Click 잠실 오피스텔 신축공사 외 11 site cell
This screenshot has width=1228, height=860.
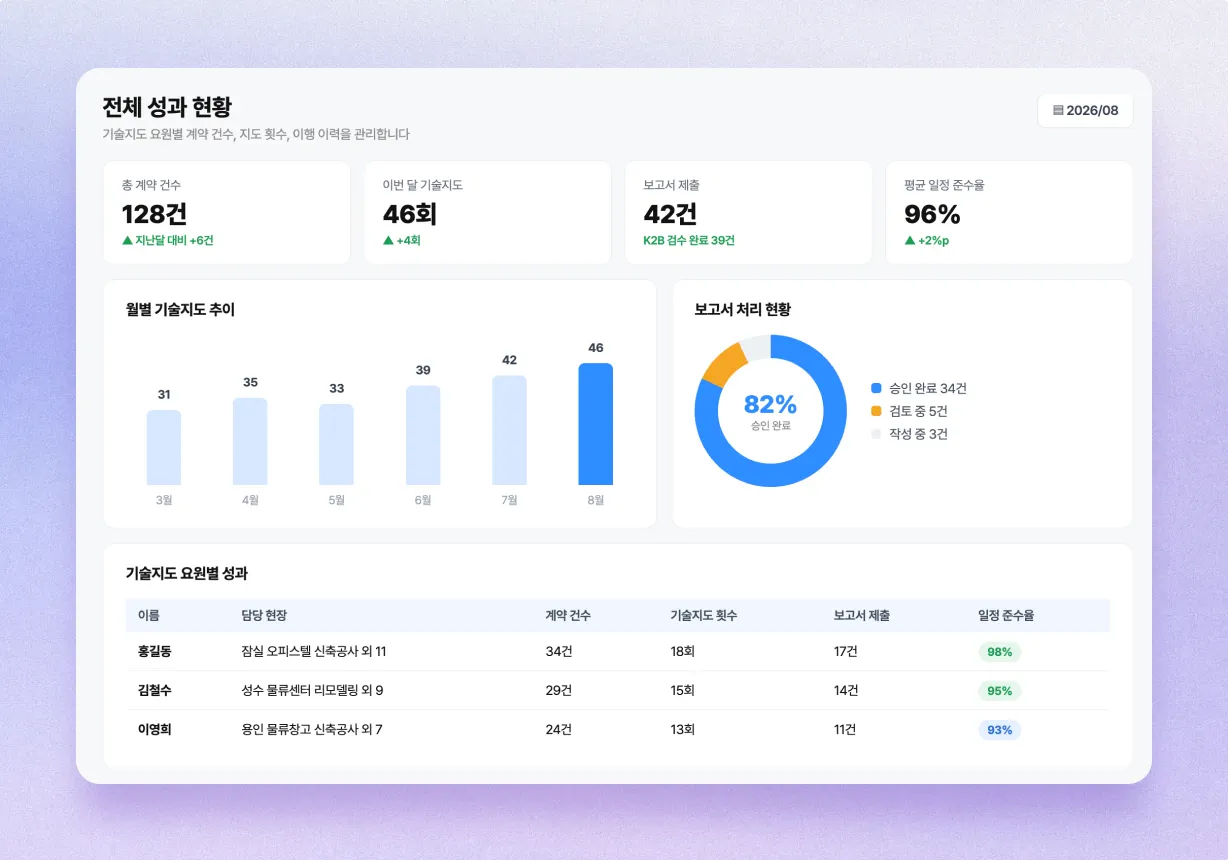(314, 652)
